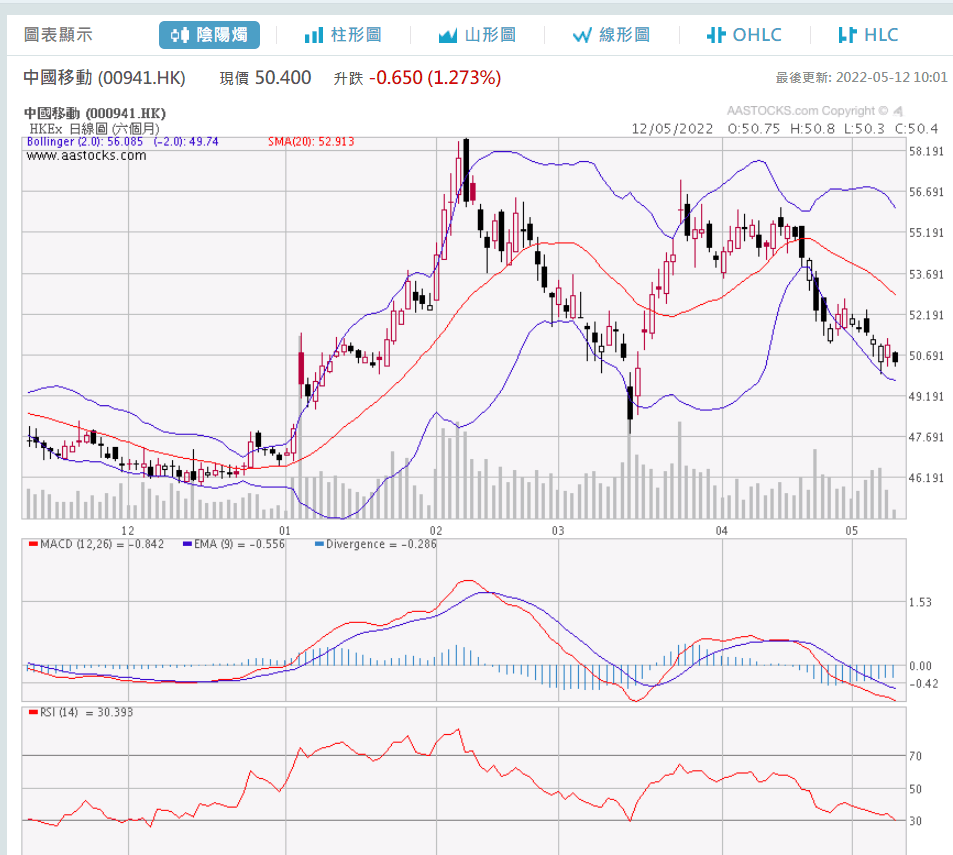Click the 56.691 price axis label
953x855 pixels.
coord(926,192)
